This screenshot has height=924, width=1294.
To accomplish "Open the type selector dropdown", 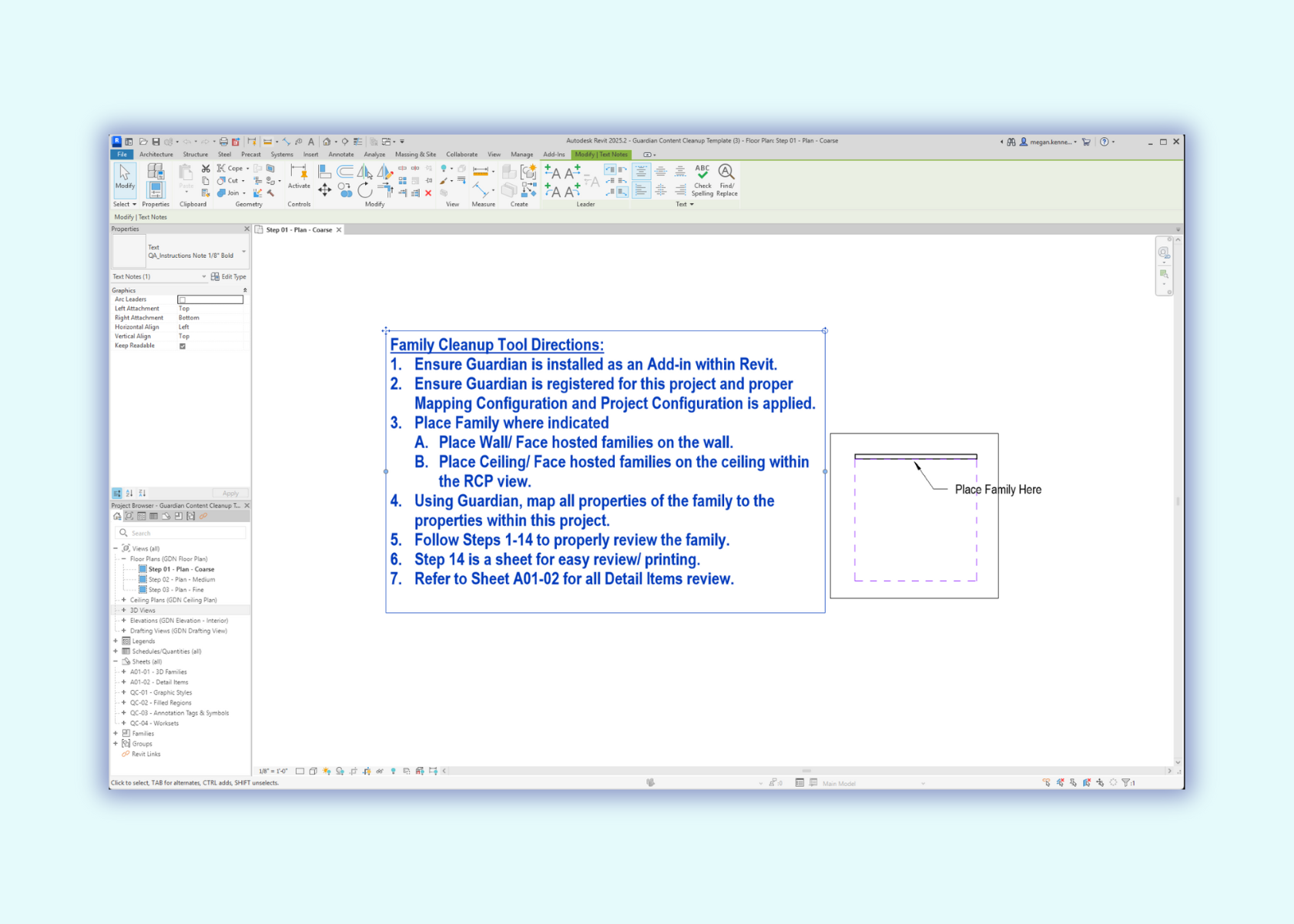I will pos(243,252).
